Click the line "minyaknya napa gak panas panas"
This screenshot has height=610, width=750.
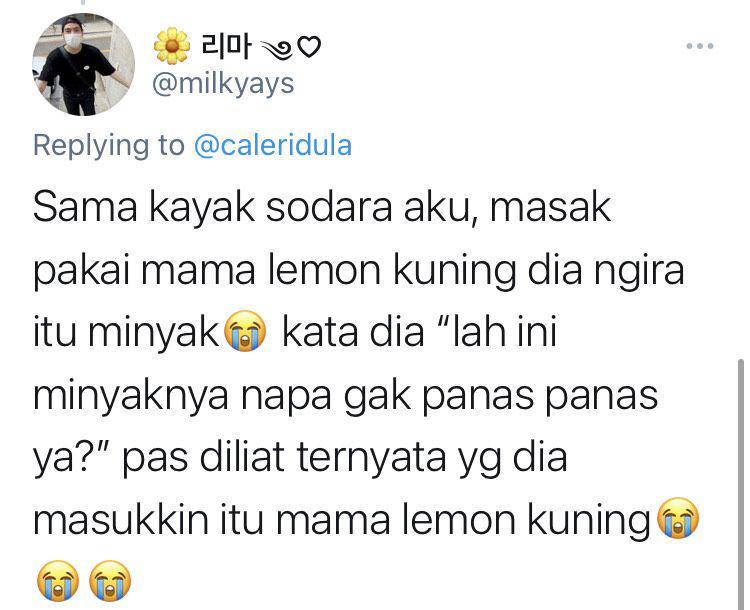coord(345,395)
